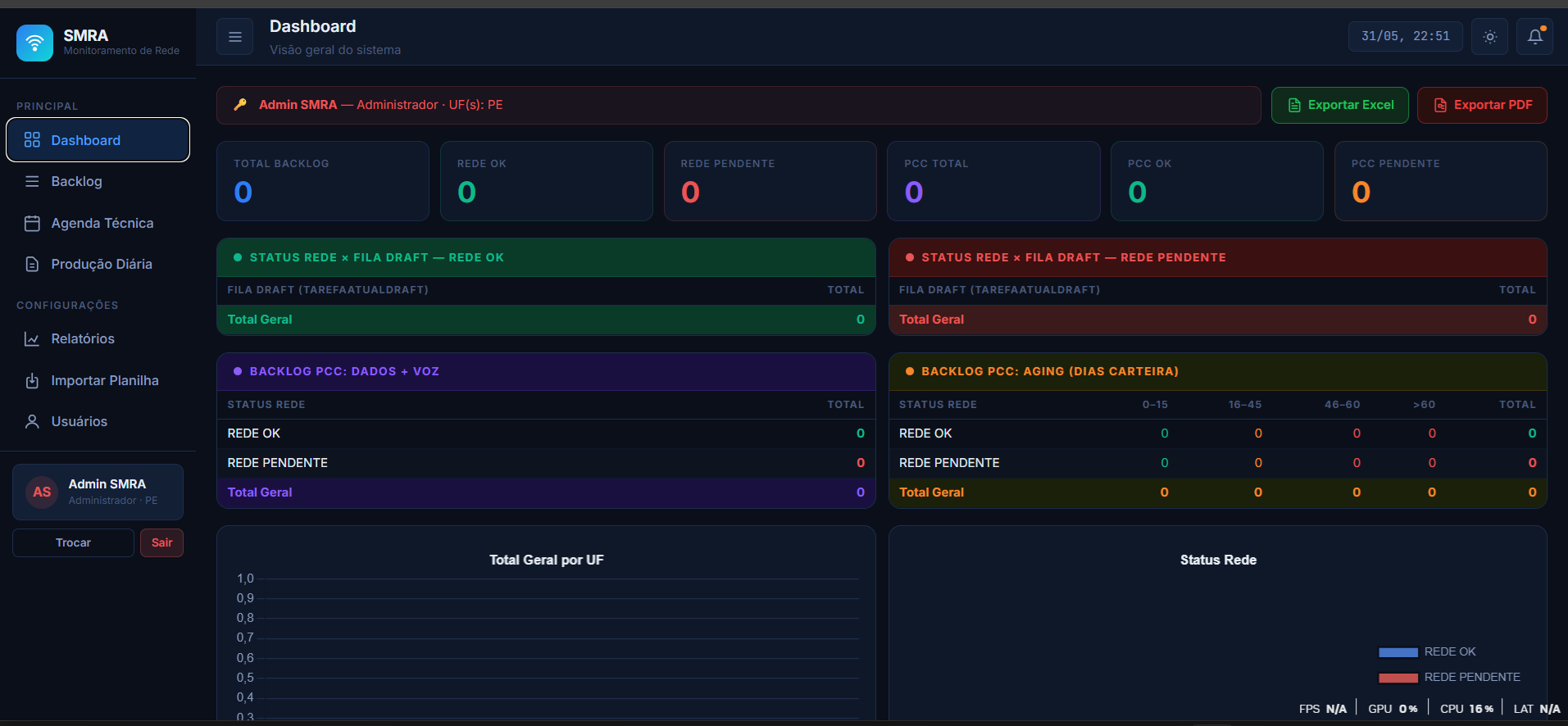Open the Dashboard menu item
The image size is (1568, 726).
click(98, 140)
